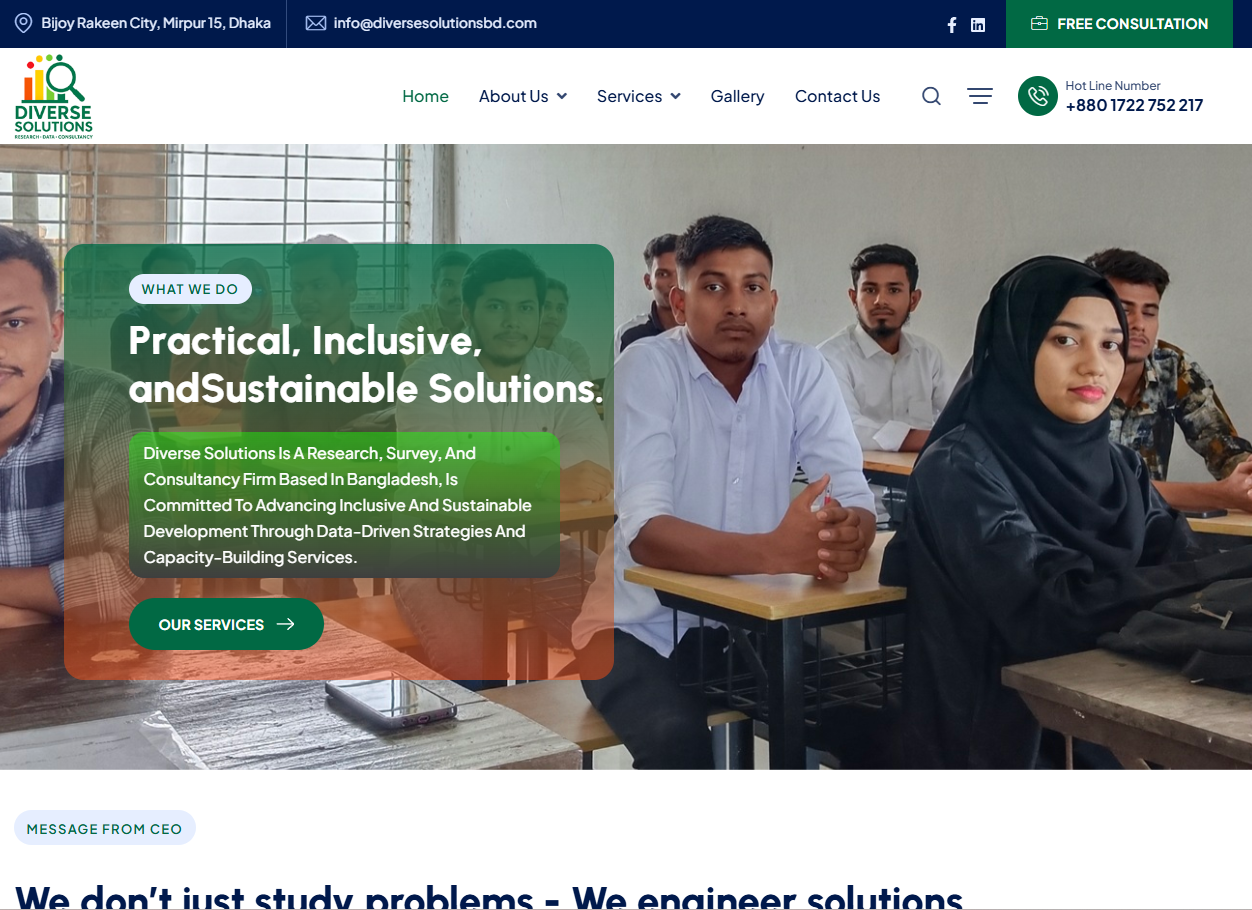Click the location pin icon
This screenshot has height=910, width=1252.
(23, 23)
